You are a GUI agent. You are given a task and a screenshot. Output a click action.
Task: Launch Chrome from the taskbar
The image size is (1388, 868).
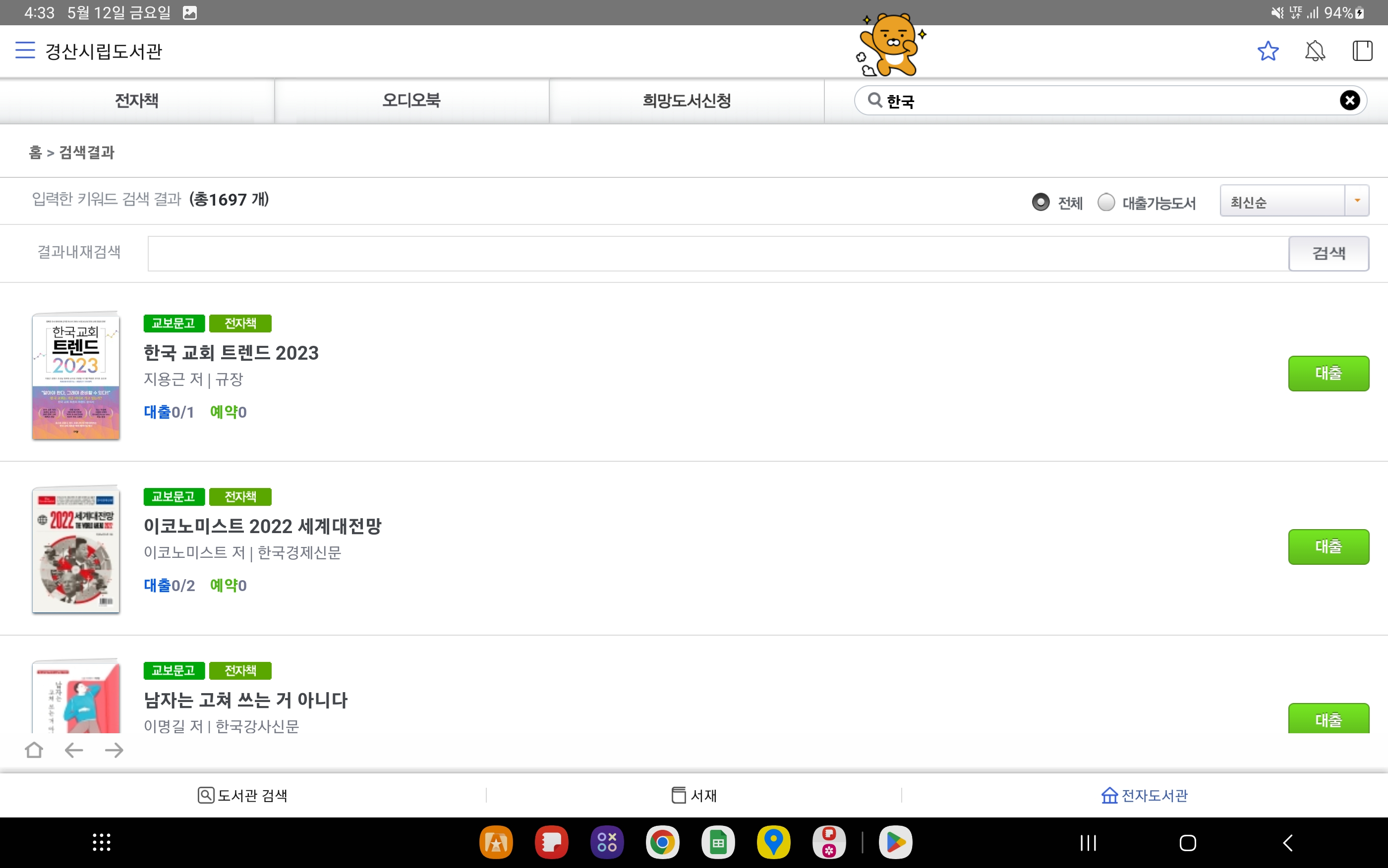662,842
